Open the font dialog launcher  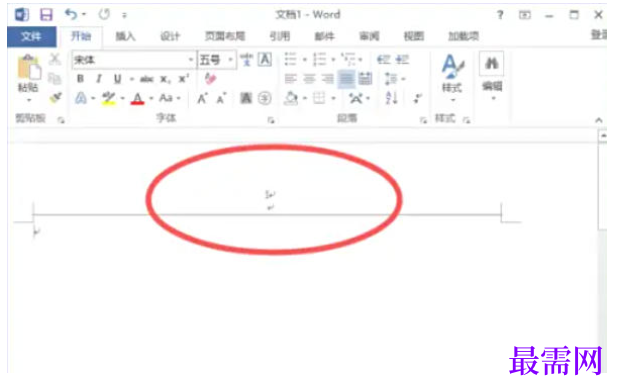(271, 120)
